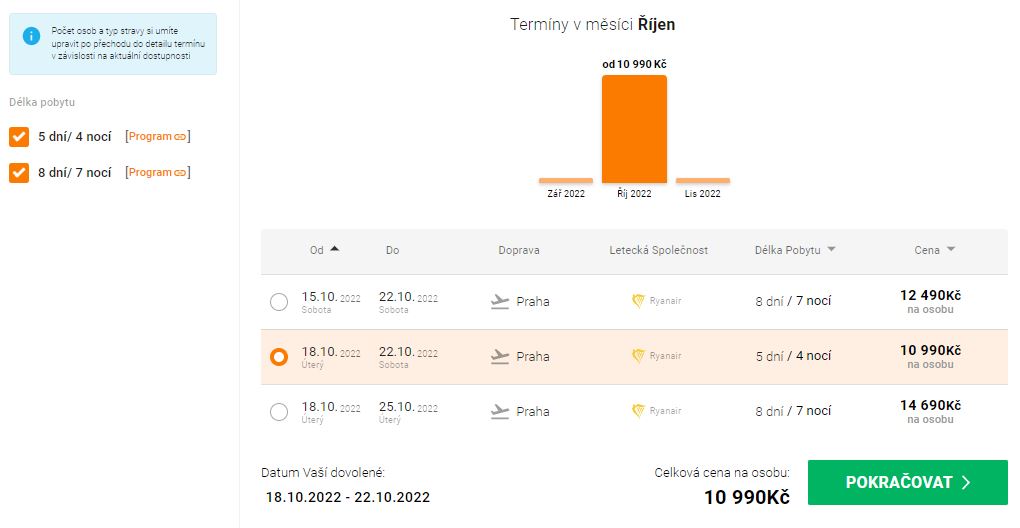Click the link icon beside 5 dní Program
Viewport: 1020px width, 528px height.
tap(180, 137)
